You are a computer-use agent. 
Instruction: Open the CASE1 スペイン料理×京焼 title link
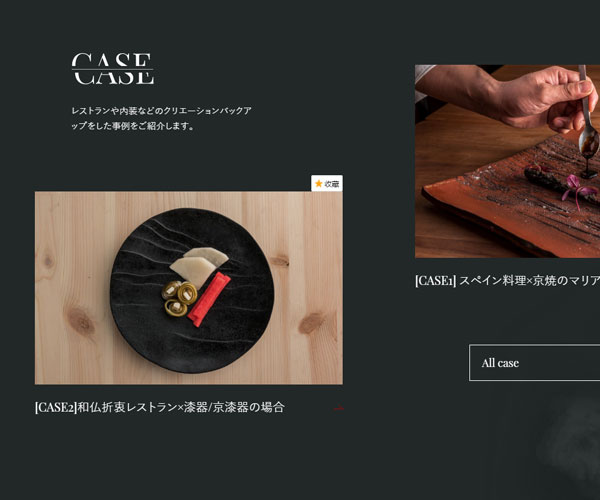507,280
